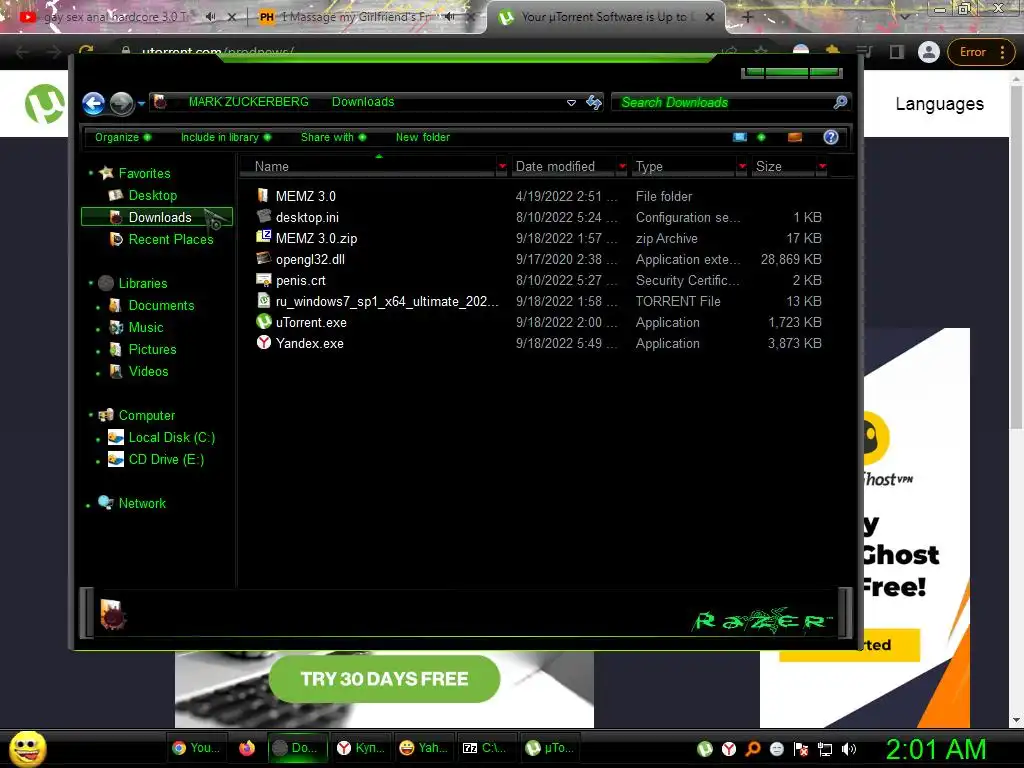
Task: Select the MEMZ 3.0 folder icon
Action: (263, 195)
